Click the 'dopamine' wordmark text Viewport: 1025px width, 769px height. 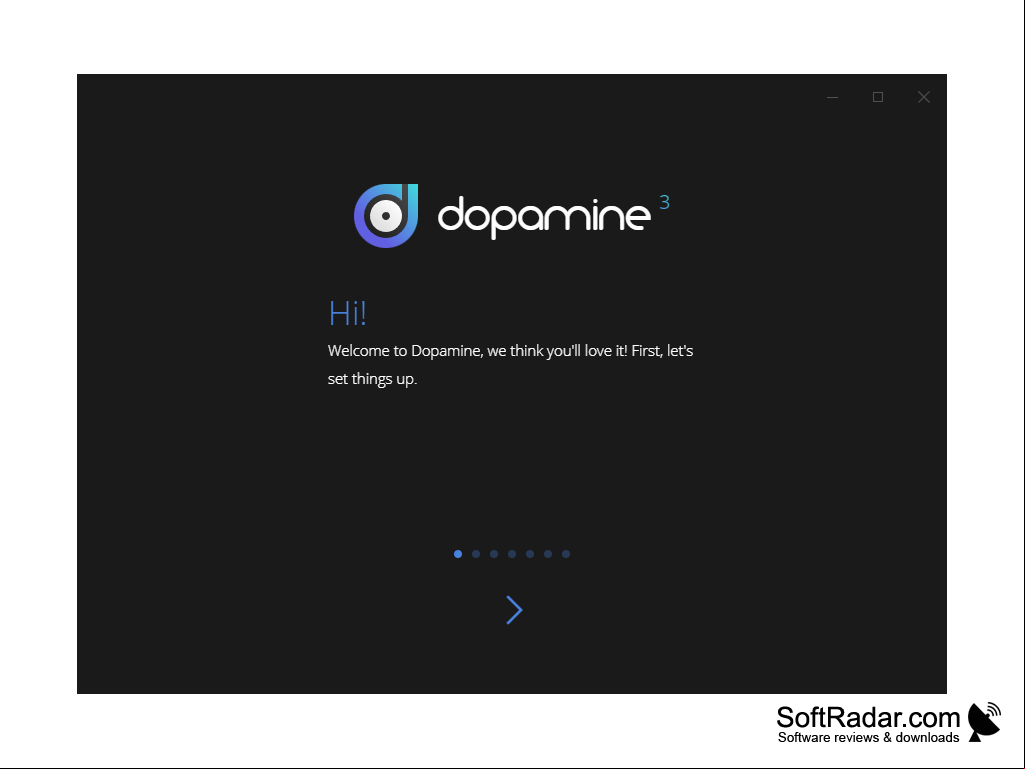544,217
